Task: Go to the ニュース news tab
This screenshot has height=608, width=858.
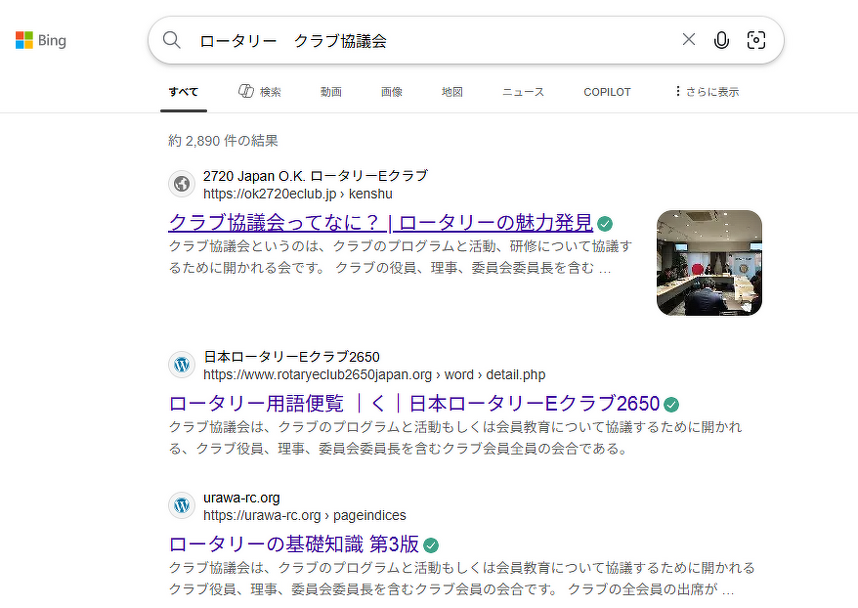Action: [523, 92]
